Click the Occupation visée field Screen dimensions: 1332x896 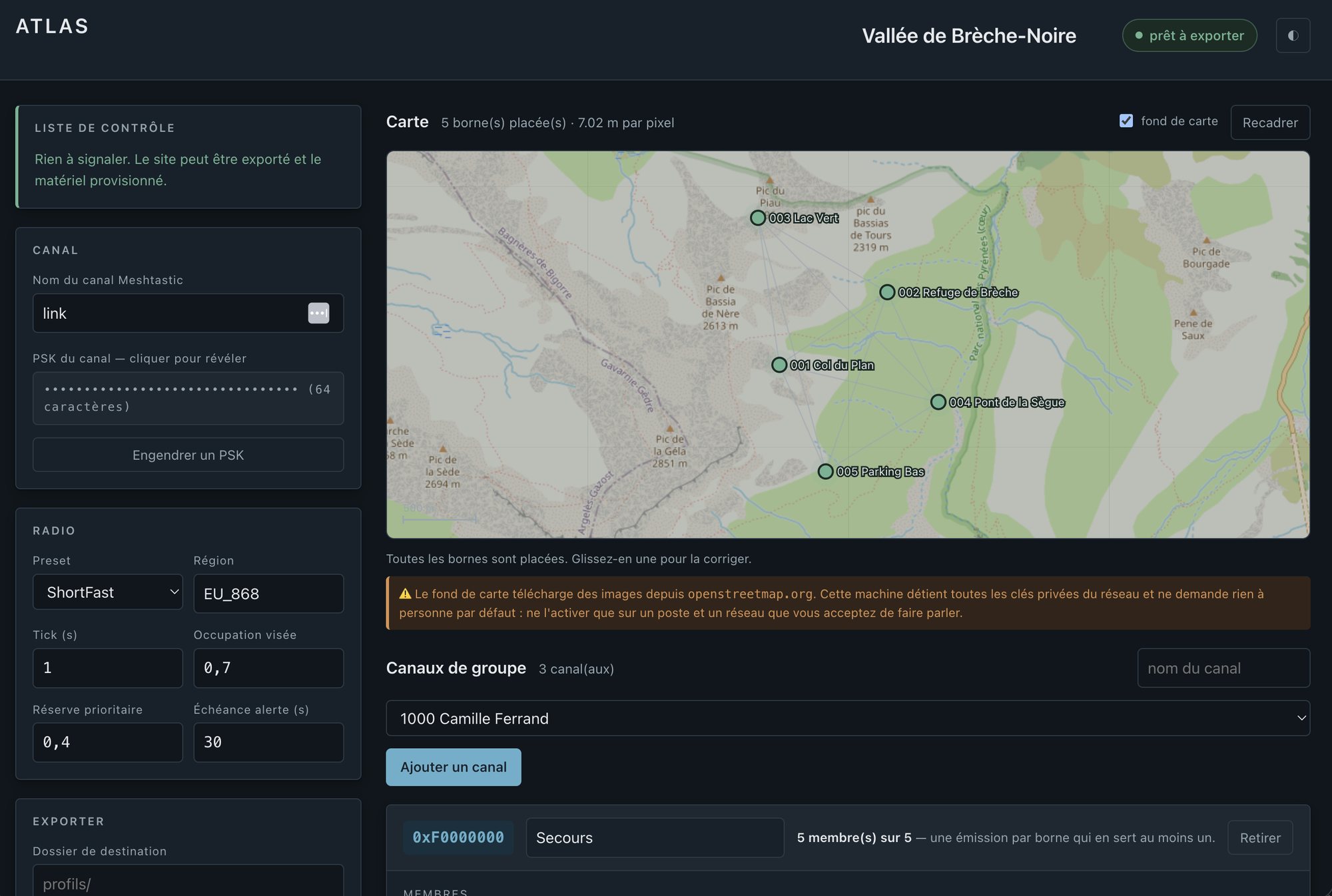pos(268,668)
